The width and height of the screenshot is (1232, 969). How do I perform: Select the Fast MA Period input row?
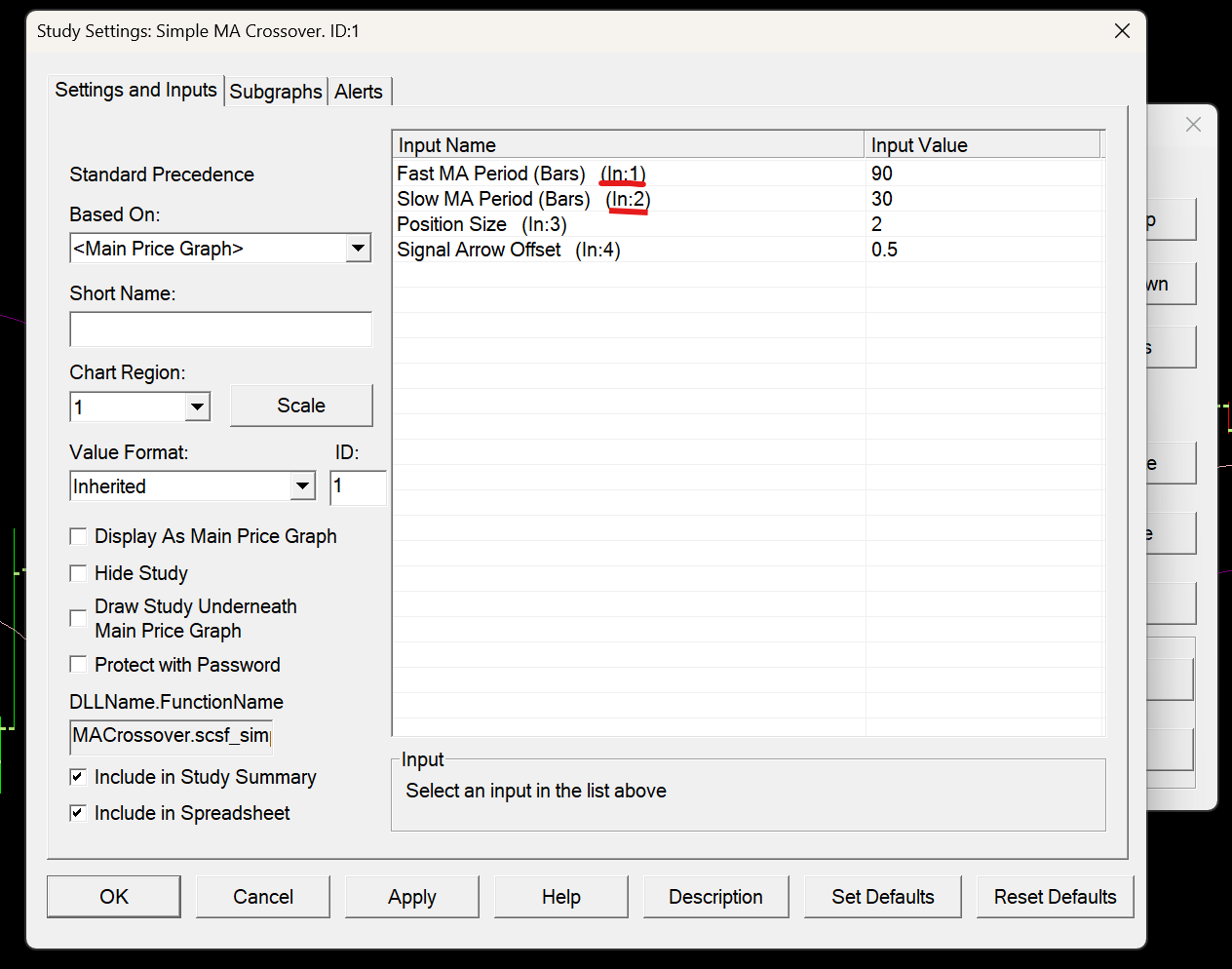[491, 174]
